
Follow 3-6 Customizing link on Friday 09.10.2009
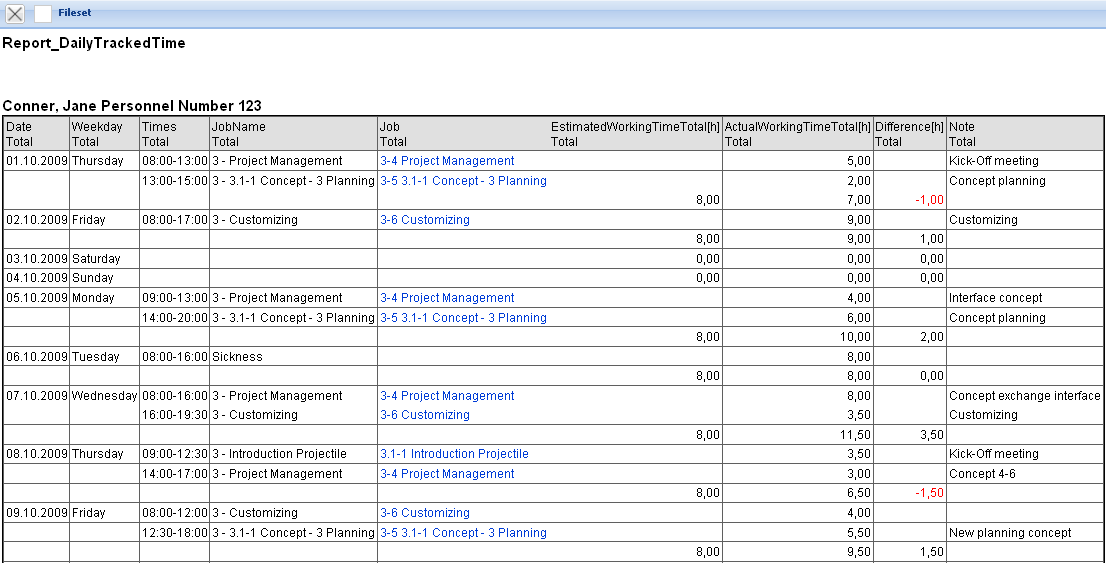[x=424, y=513]
